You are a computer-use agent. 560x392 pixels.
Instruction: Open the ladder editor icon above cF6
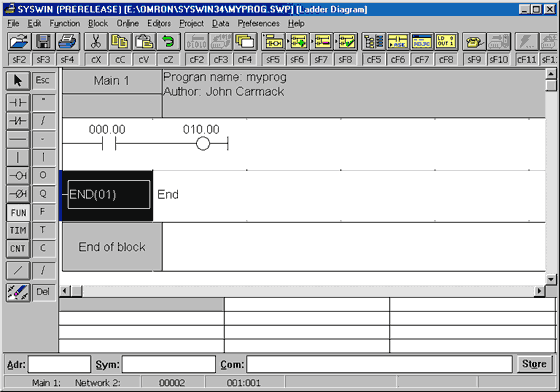pyautogui.click(x=398, y=42)
